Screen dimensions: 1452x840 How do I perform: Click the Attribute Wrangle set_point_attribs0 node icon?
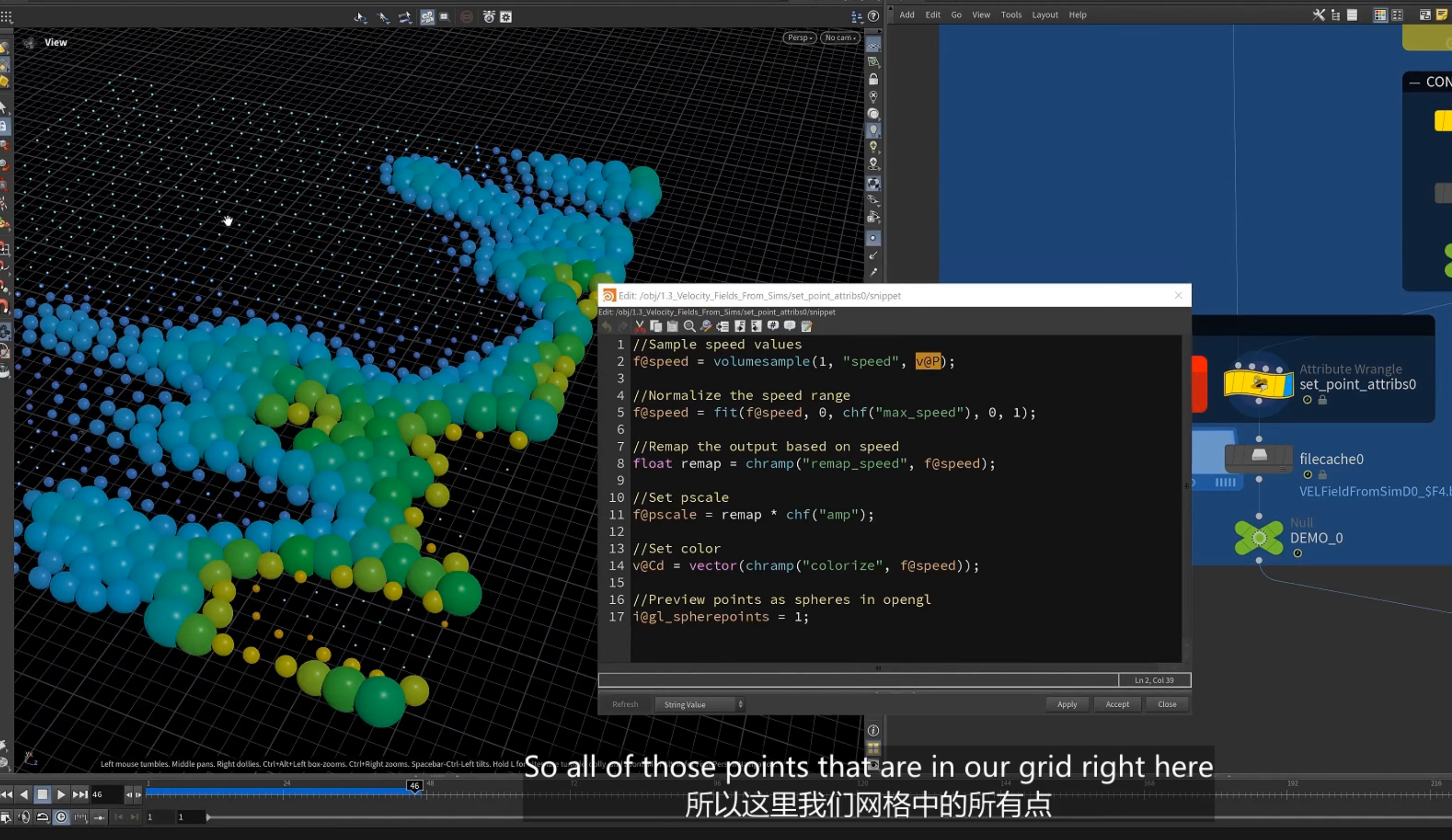[x=1258, y=384]
